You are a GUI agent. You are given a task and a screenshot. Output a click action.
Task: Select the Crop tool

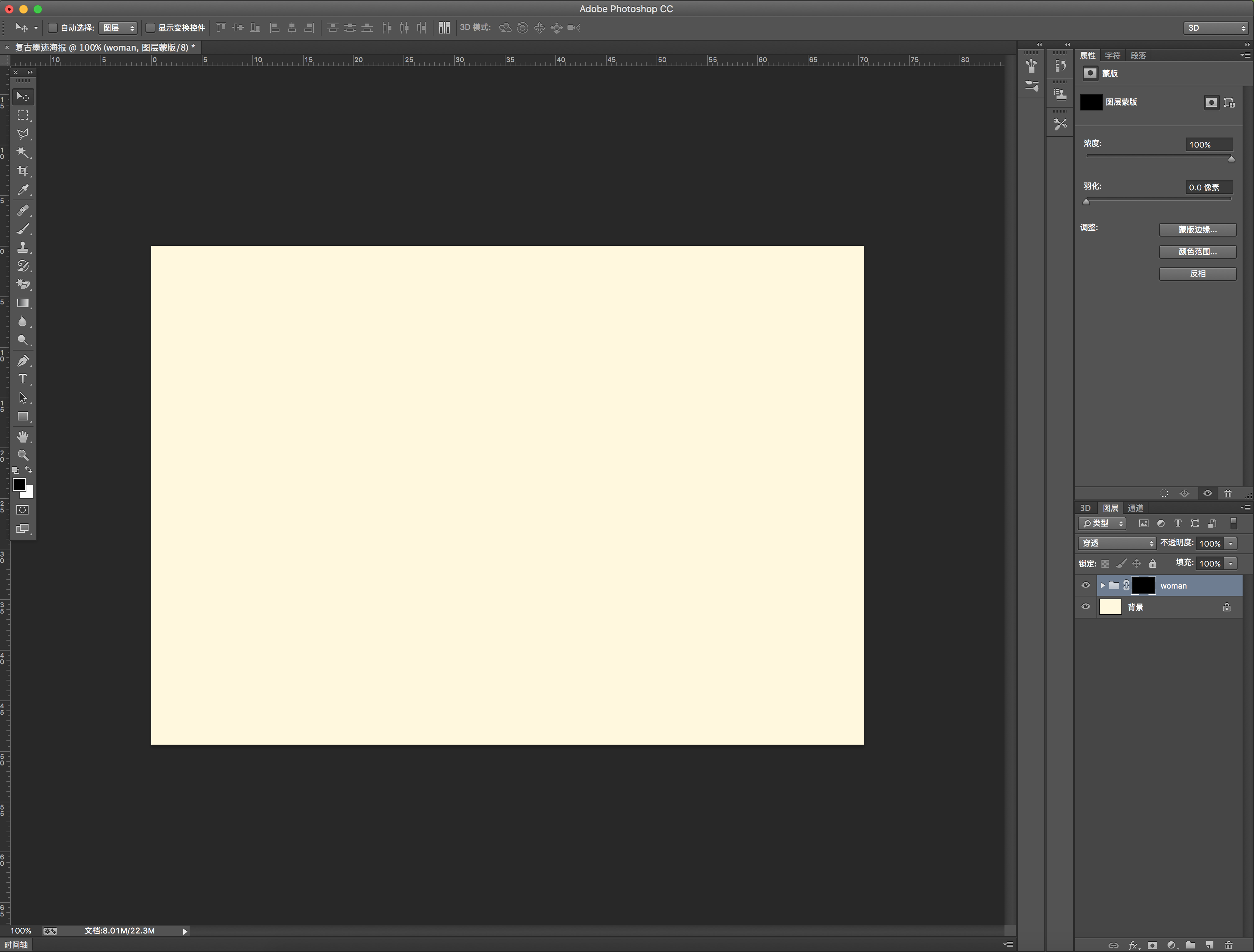coord(23,171)
